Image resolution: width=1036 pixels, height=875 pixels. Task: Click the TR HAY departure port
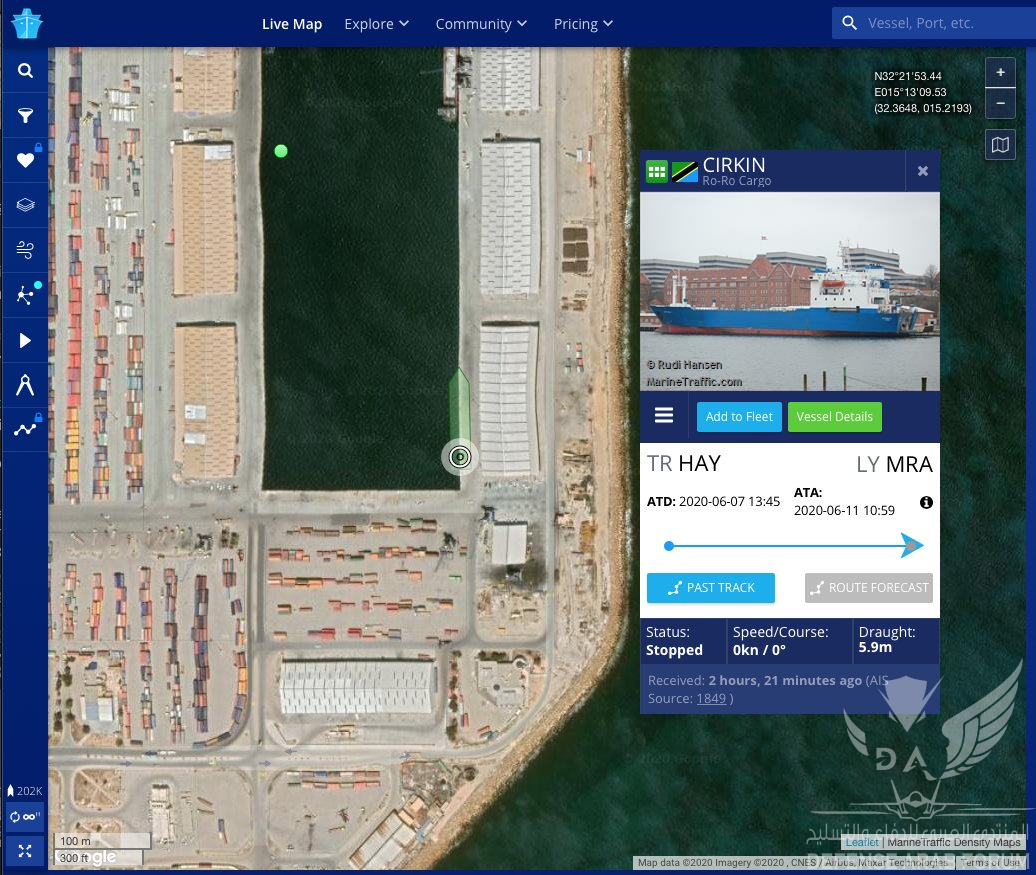pyautogui.click(x=684, y=463)
